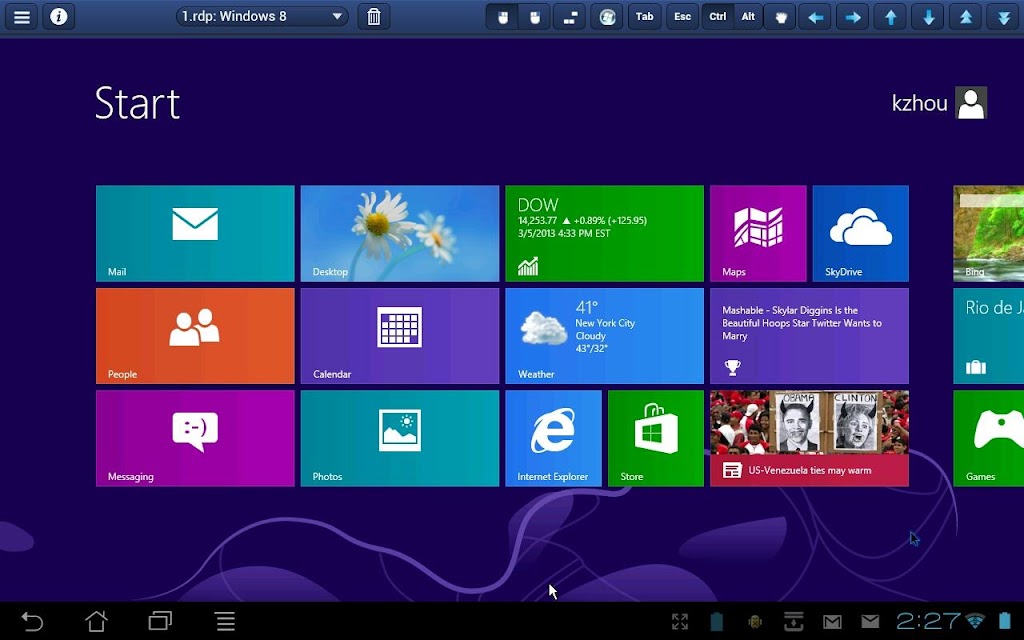Screen dimensions: 1024x640
Task: Launch the Internet Explorer tile
Action: click(x=553, y=438)
